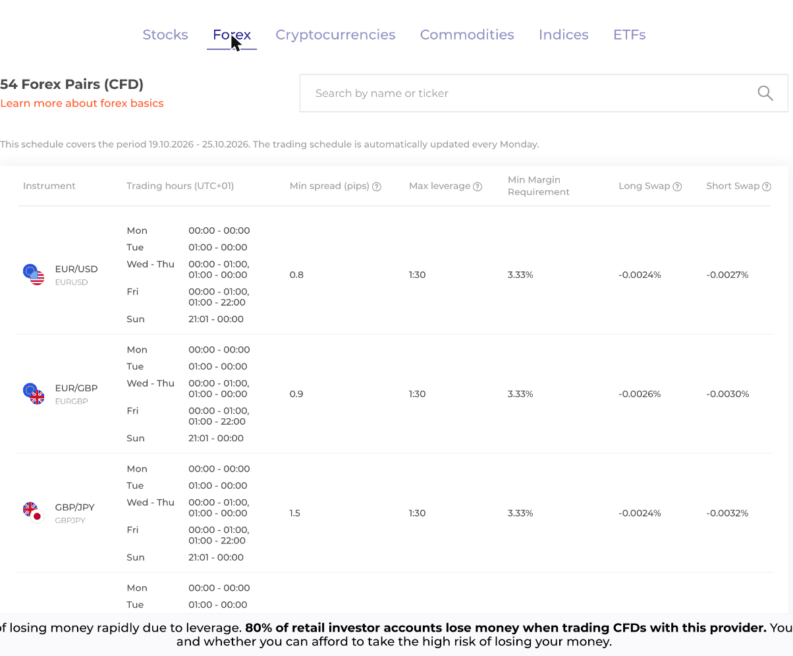The image size is (793, 656).
Task: Select EUR/GBP max leverage 1:30
Action: pyautogui.click(x=417, y=393)
